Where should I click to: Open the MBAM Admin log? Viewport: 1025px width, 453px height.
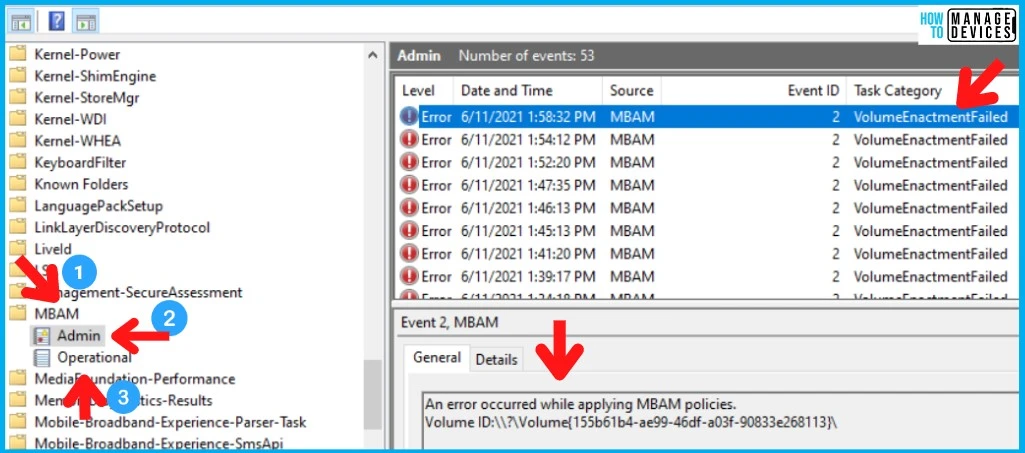tap(78, 335)
